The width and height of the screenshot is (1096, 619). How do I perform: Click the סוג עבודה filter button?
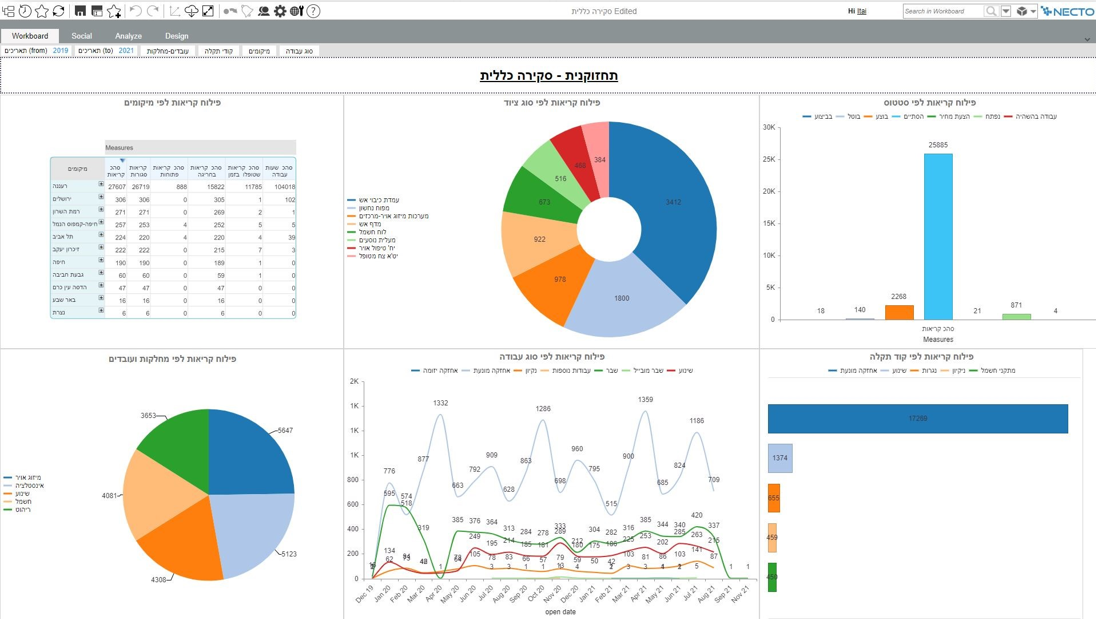click(299, 51)
